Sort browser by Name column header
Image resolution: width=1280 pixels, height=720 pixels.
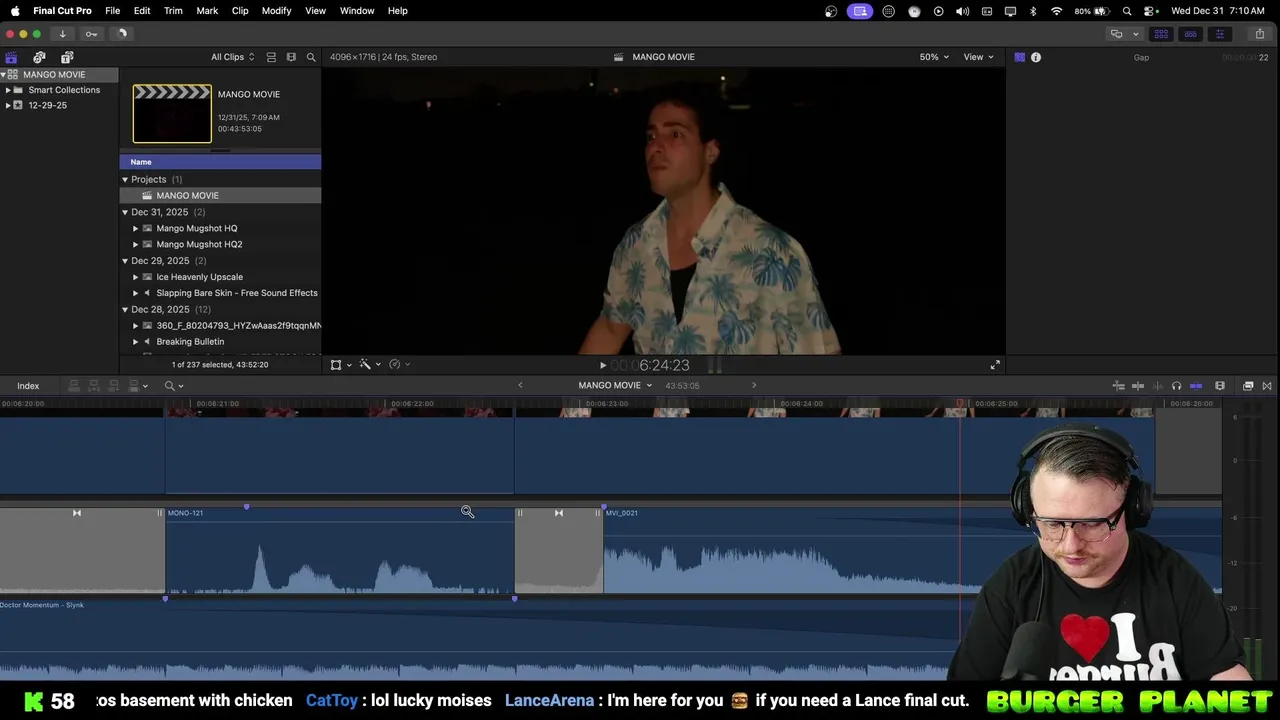(220, 162)
